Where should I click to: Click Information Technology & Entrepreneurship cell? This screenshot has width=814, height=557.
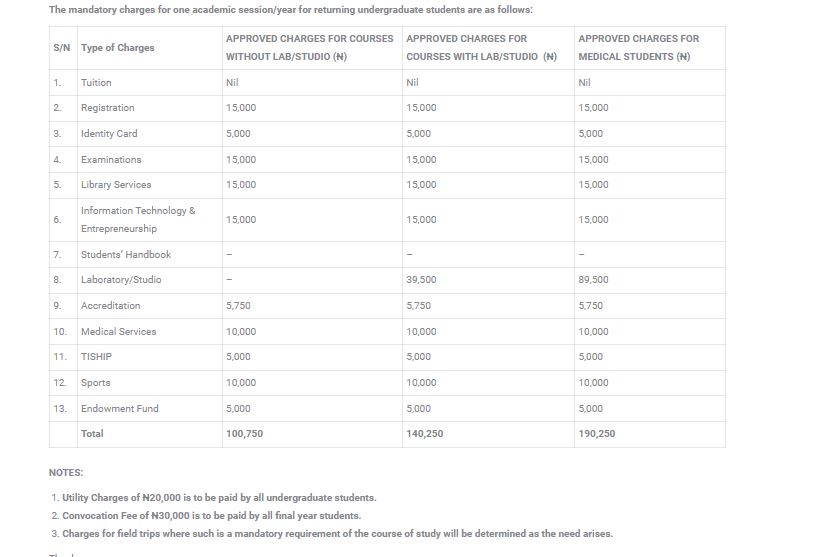click(138, 219)
